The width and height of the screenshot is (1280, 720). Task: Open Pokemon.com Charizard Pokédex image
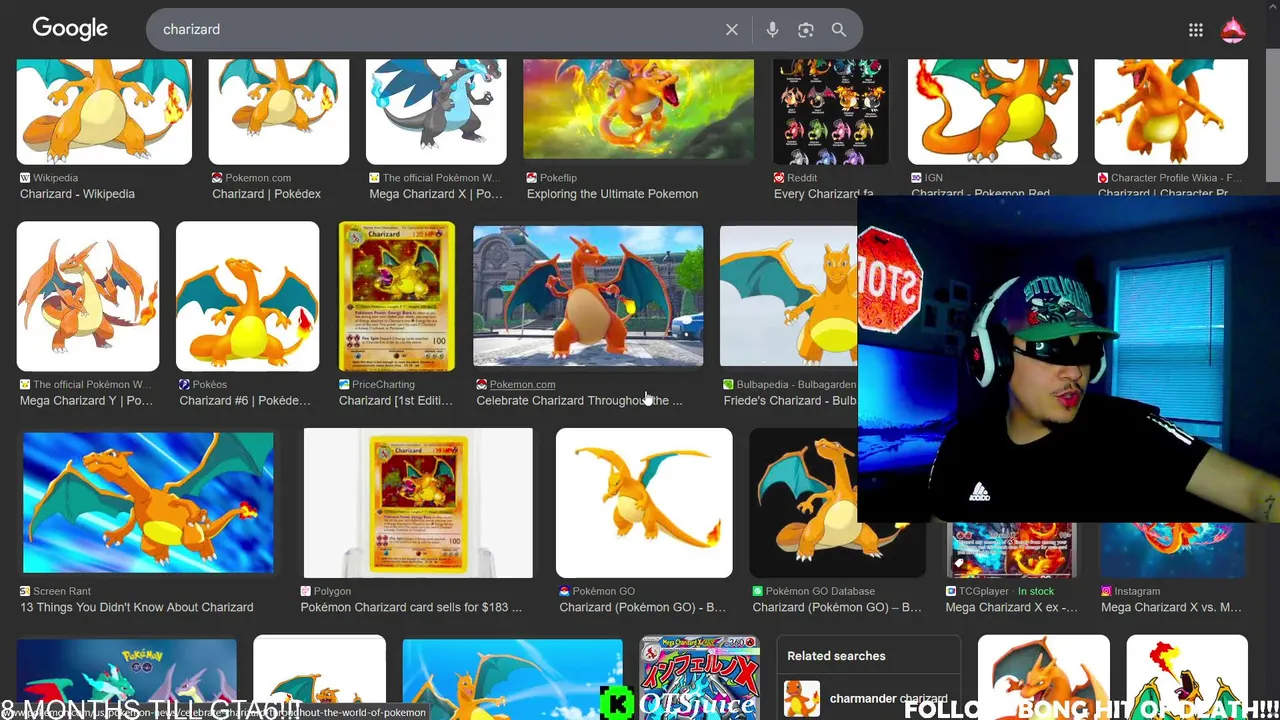tap(279, 111)
